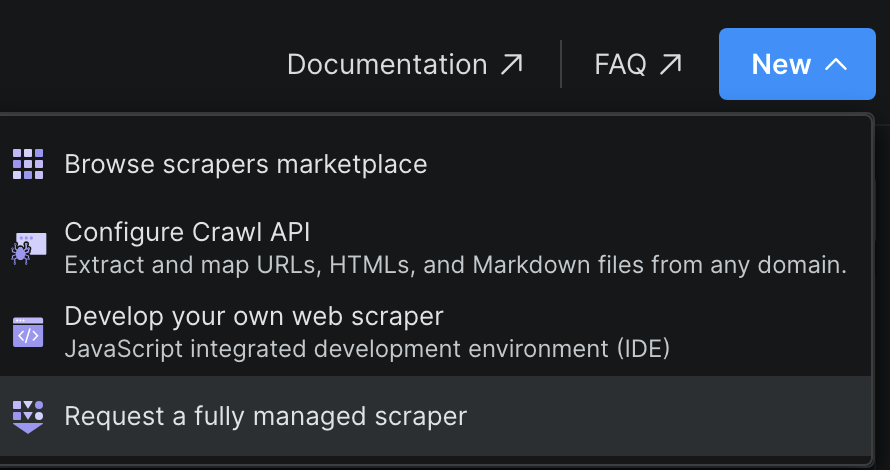Click the 'New' text label on the button
The image size is (890, 470).
tap(781, 65)
